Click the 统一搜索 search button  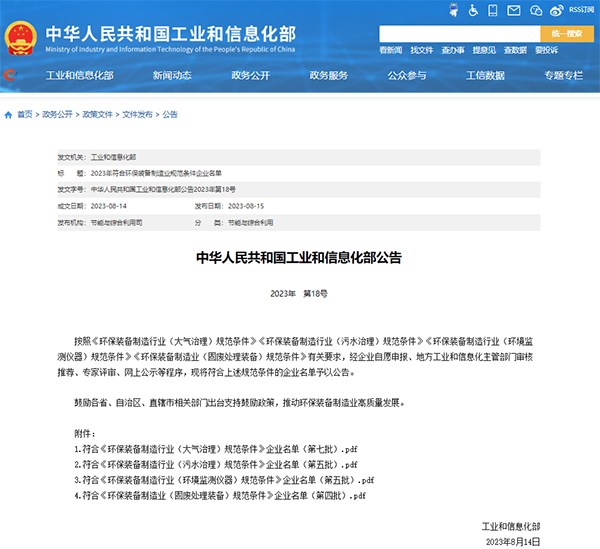pos(565,33)
